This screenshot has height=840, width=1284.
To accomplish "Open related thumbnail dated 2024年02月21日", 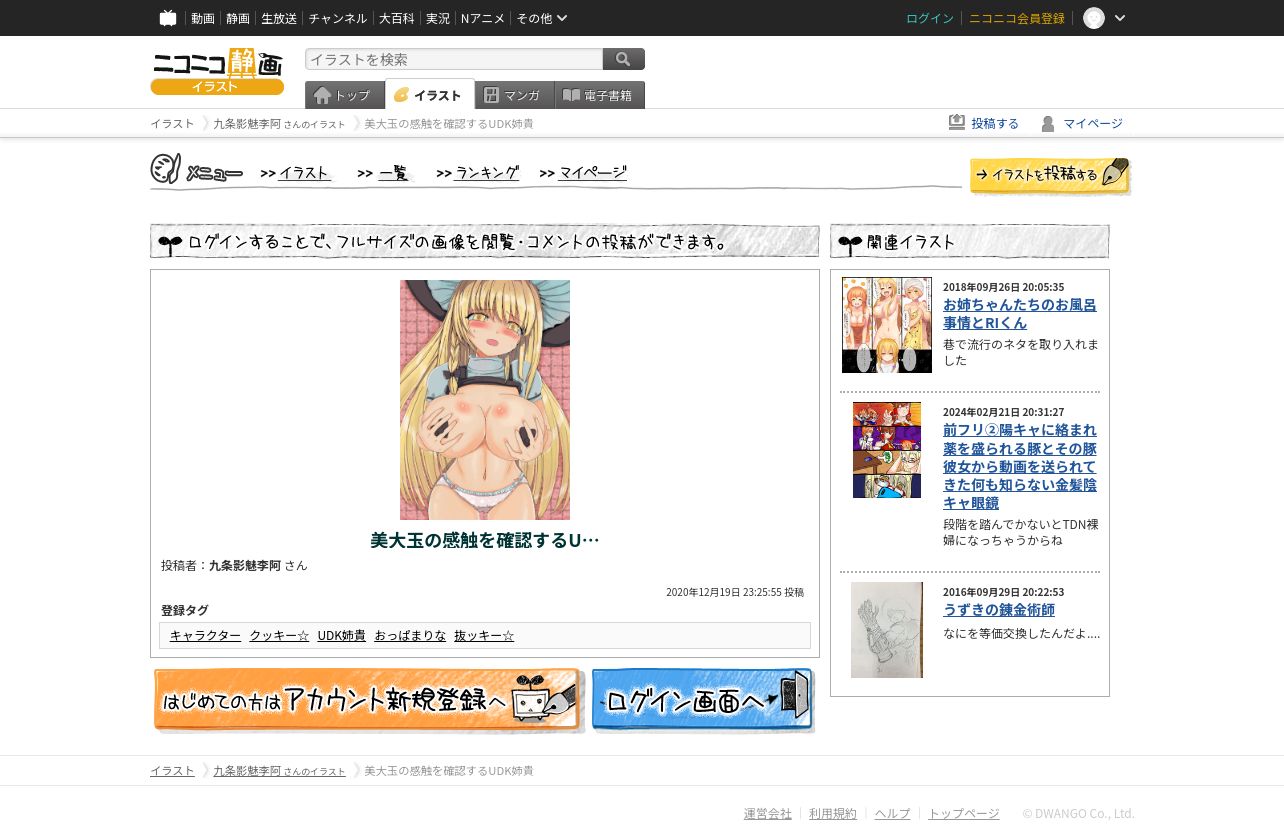I will 887,450.
